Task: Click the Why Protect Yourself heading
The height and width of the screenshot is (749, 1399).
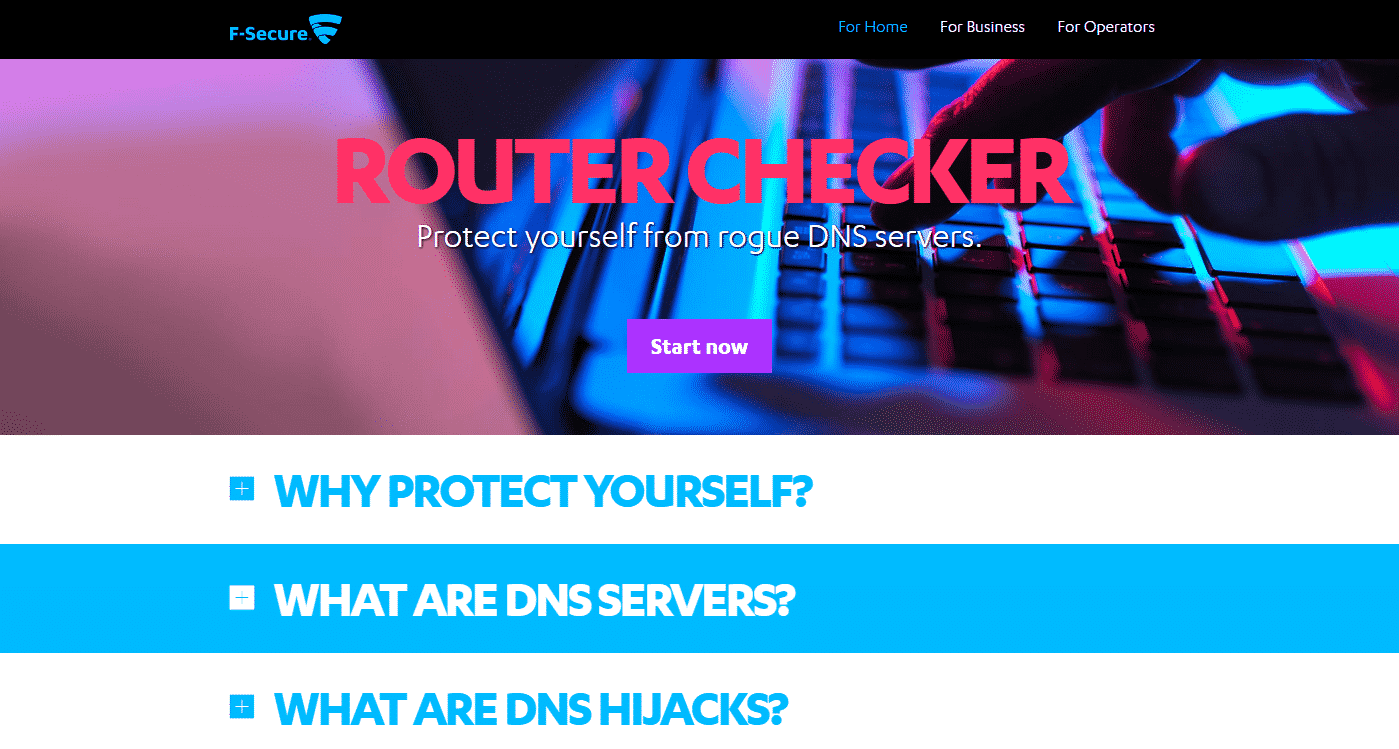Action: 543,491
